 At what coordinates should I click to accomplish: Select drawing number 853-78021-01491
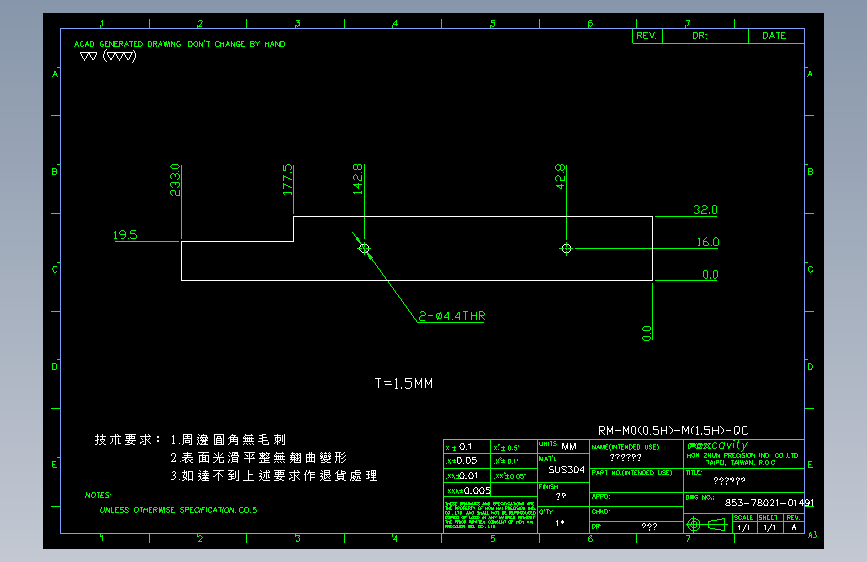tap(769, 503)
